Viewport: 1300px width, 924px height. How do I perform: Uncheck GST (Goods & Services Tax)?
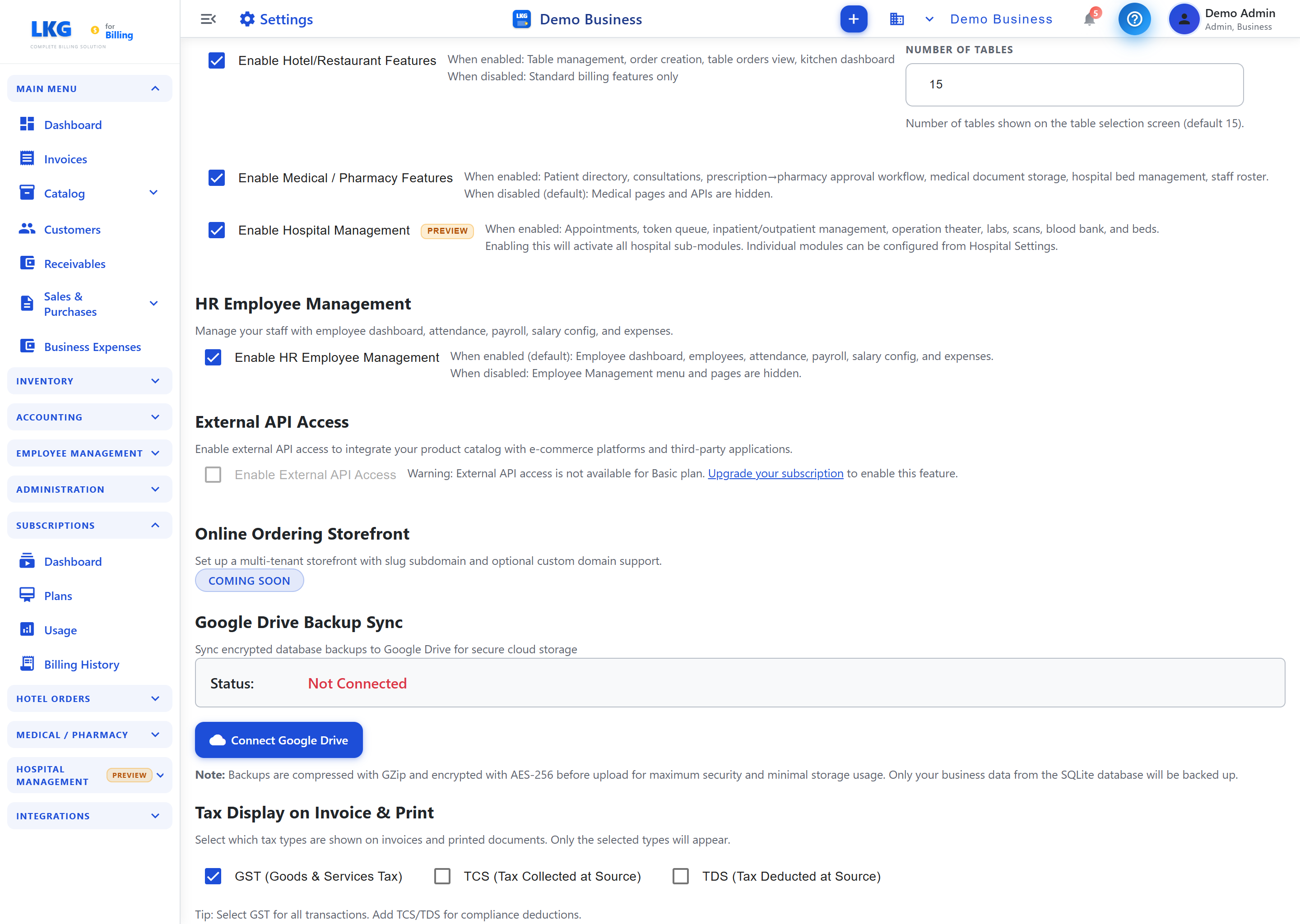tap(213, 876)
